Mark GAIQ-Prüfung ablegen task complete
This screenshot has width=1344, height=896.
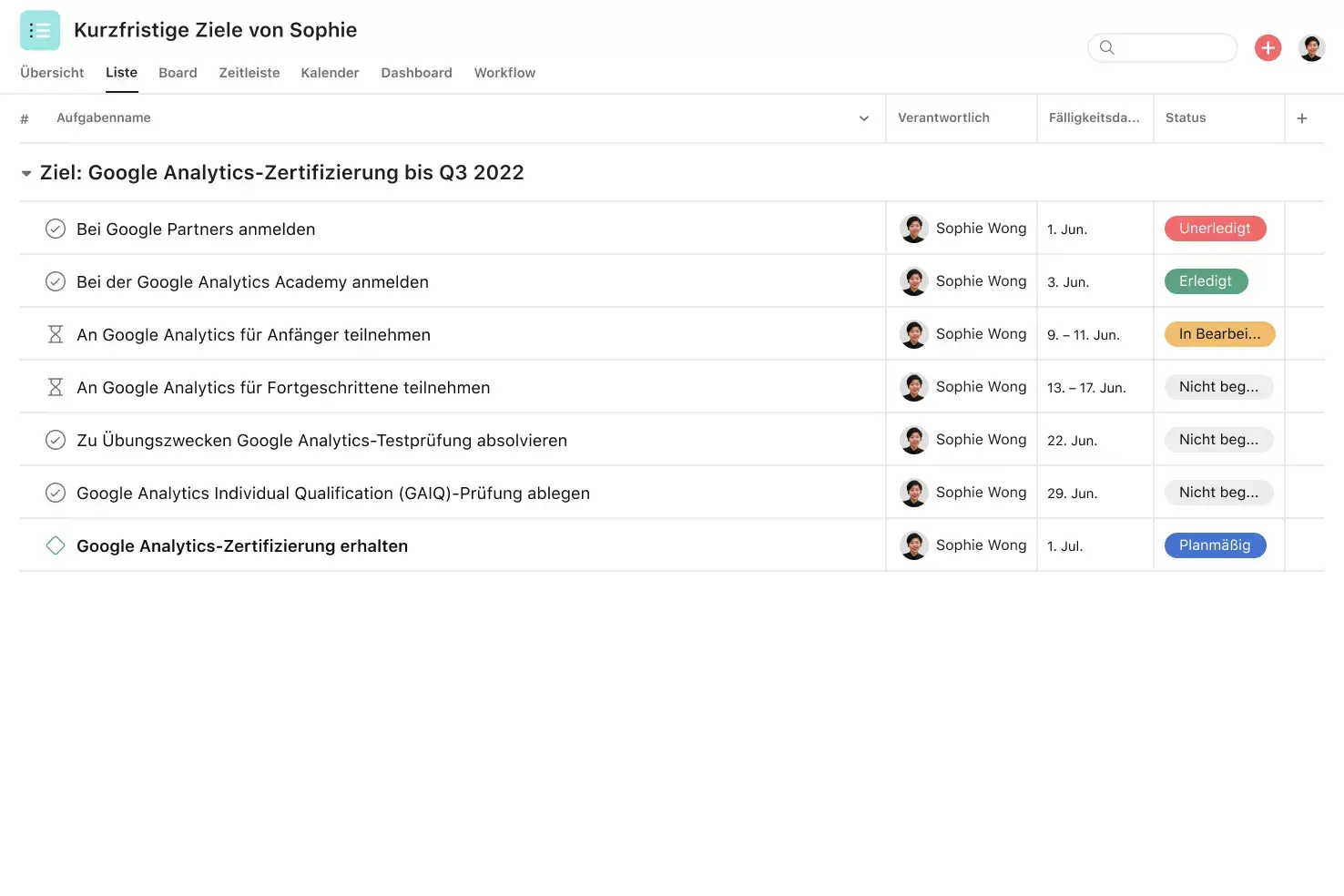[56, 493]
